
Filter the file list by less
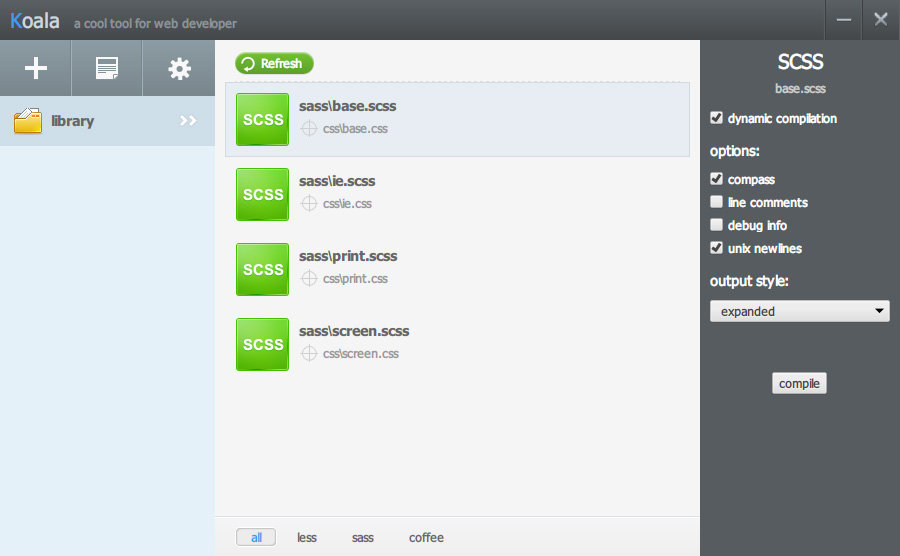(x=307, y=538)
